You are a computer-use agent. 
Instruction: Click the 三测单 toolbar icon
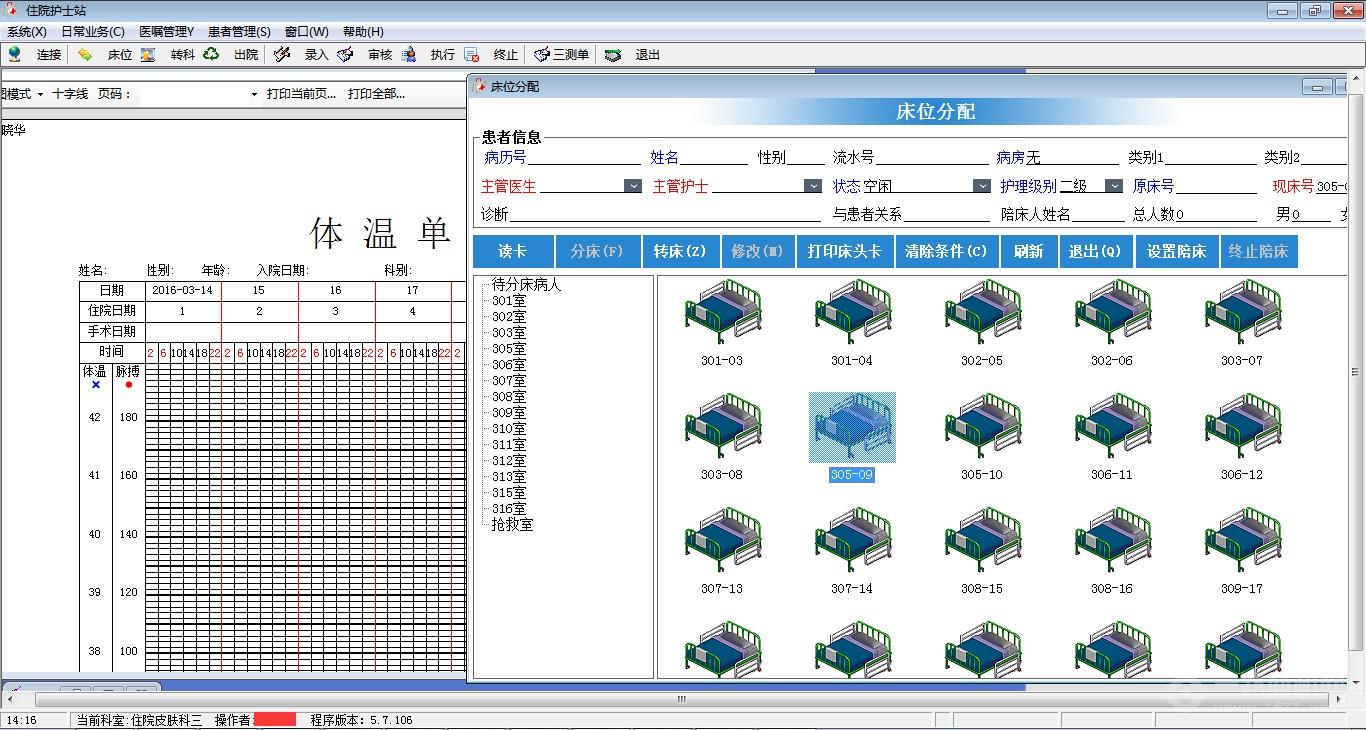pyautogui.click(x=542, y=55)
